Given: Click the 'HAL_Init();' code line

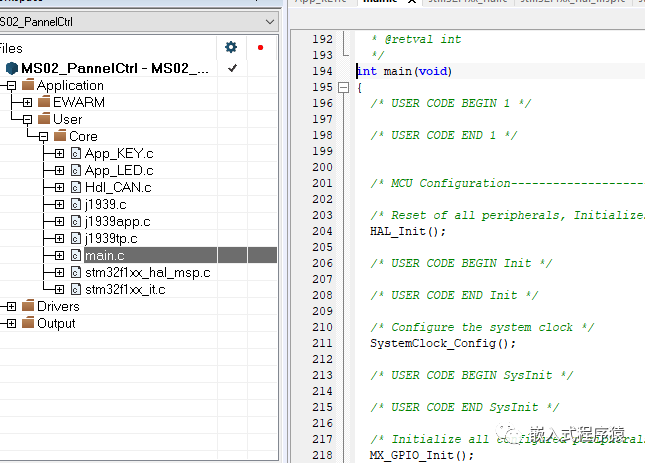Looking at the screenshot, I should (x=408, y=231).
